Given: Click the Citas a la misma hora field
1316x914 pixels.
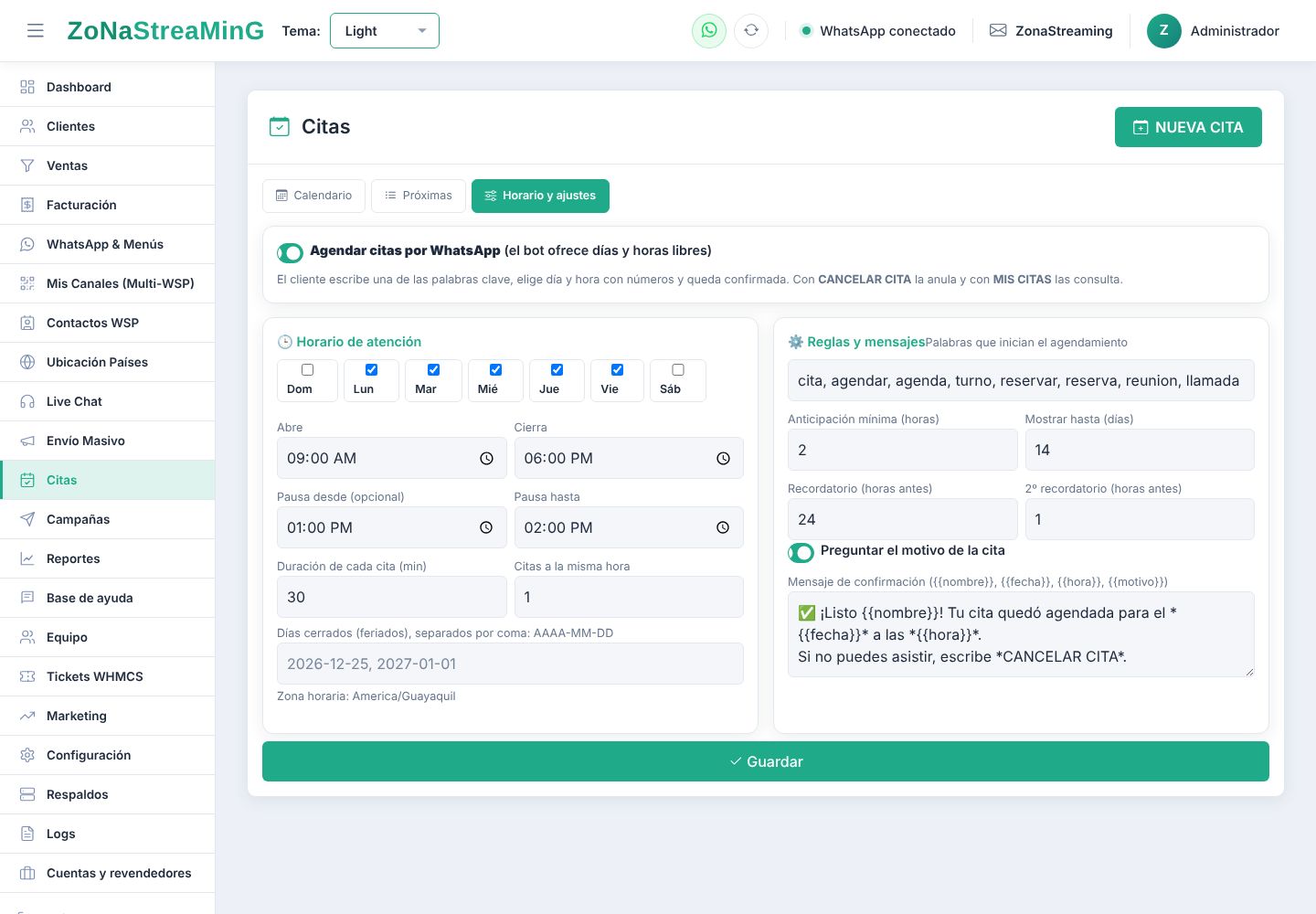Looking at the screenshot, I should [x=629, y=597].
